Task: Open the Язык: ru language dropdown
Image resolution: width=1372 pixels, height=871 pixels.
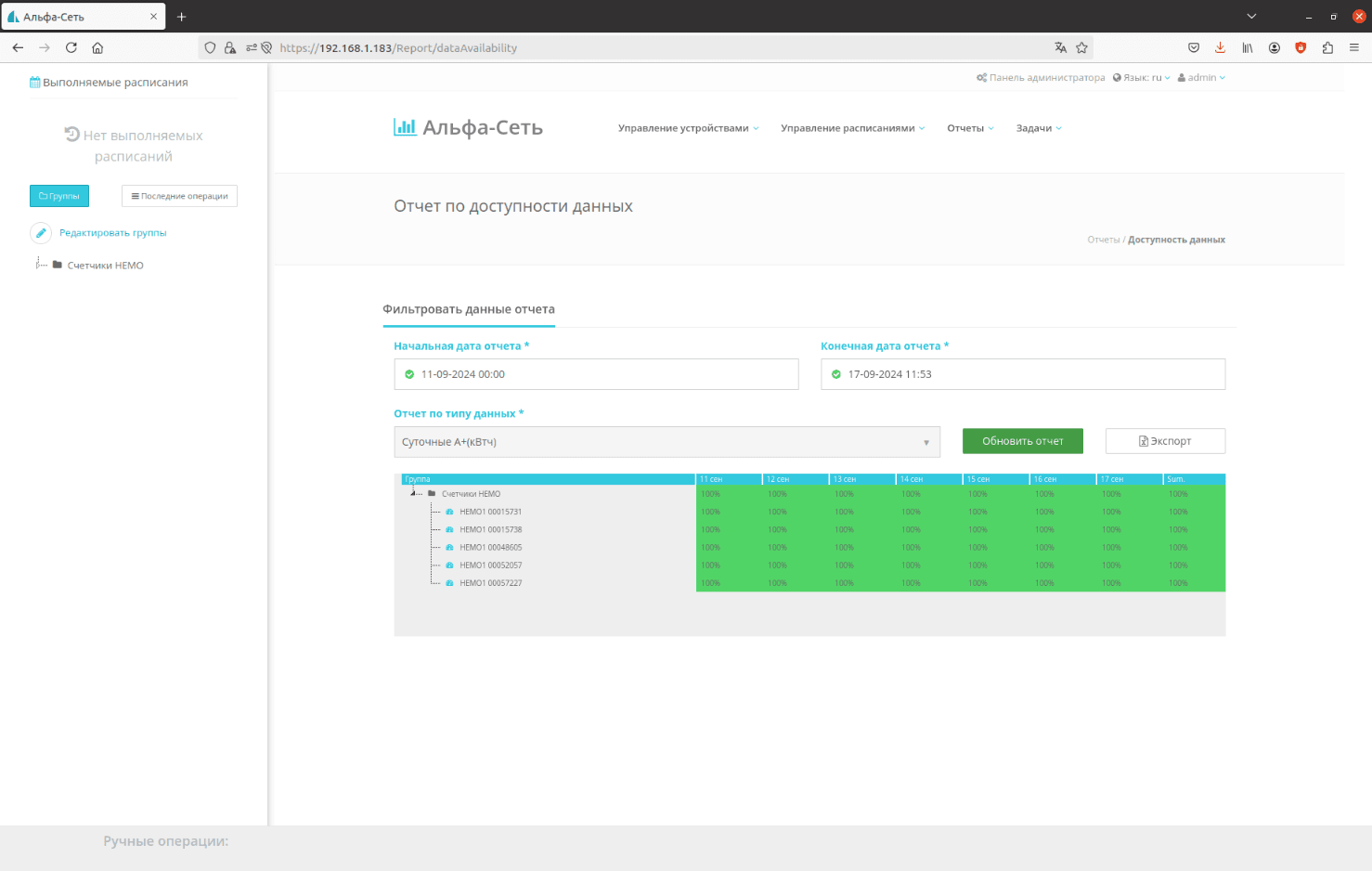Action: pos(1142,78)
